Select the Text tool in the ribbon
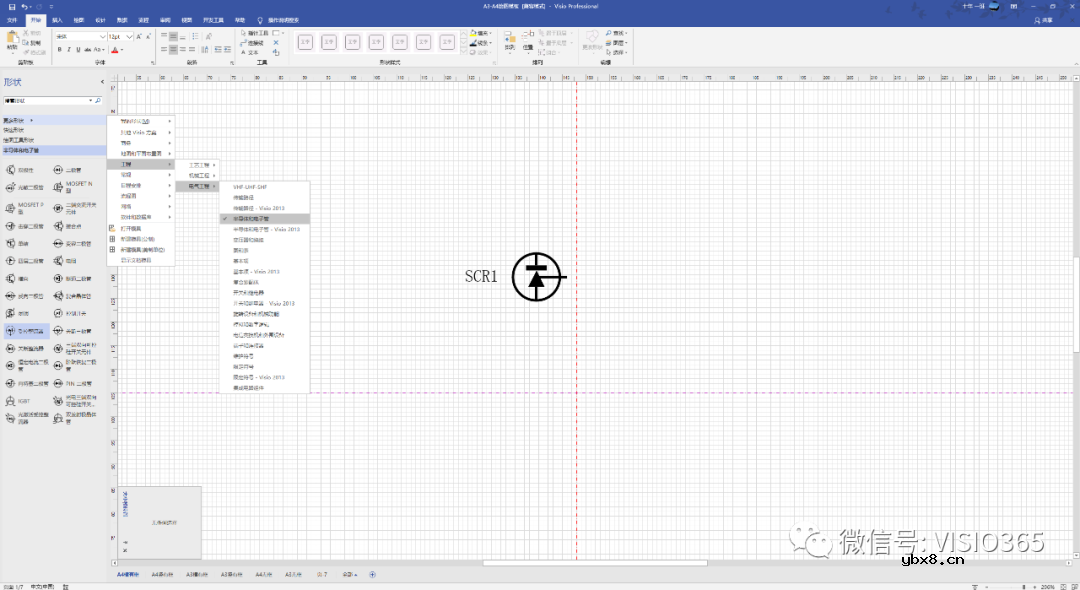 click(249, 52)
